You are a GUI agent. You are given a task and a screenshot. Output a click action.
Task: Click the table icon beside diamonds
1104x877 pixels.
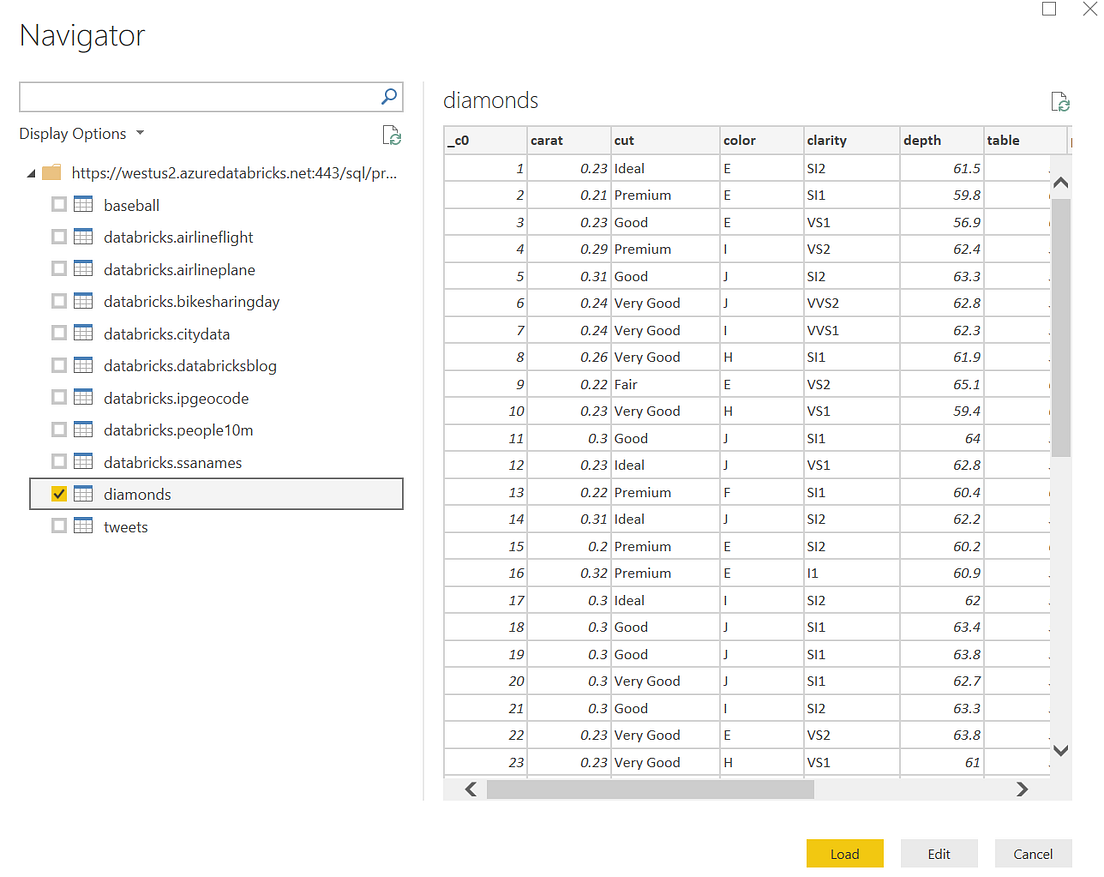pos(81,493)
